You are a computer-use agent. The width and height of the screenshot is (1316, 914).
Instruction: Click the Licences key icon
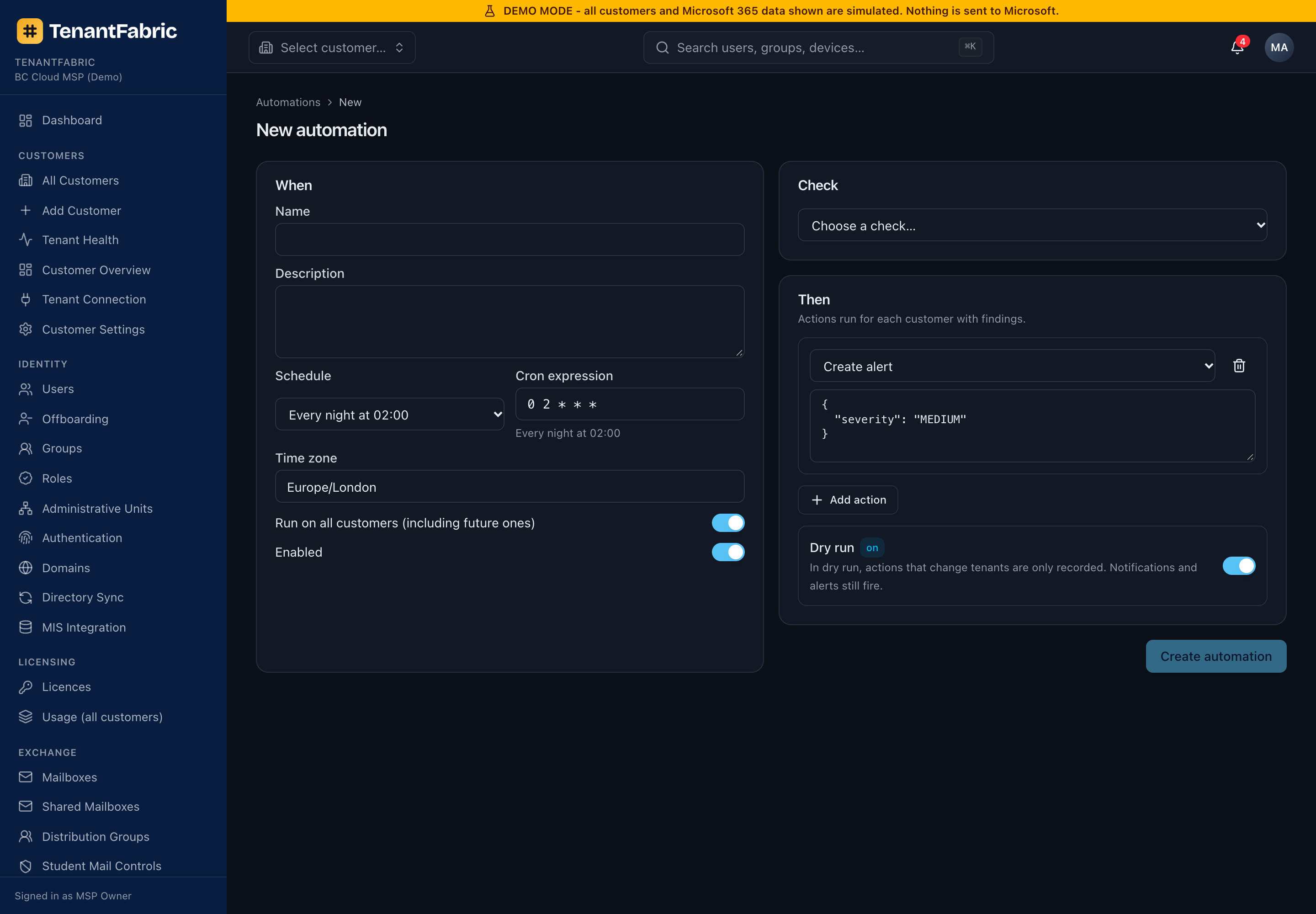tap(25, 687)
